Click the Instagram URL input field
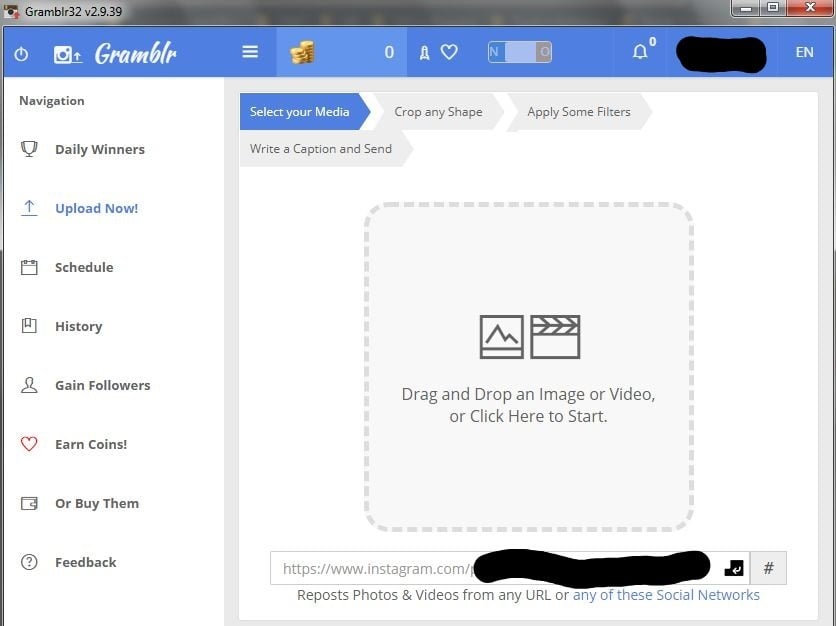This screenshot has height=626, width=836. [510, 568]
